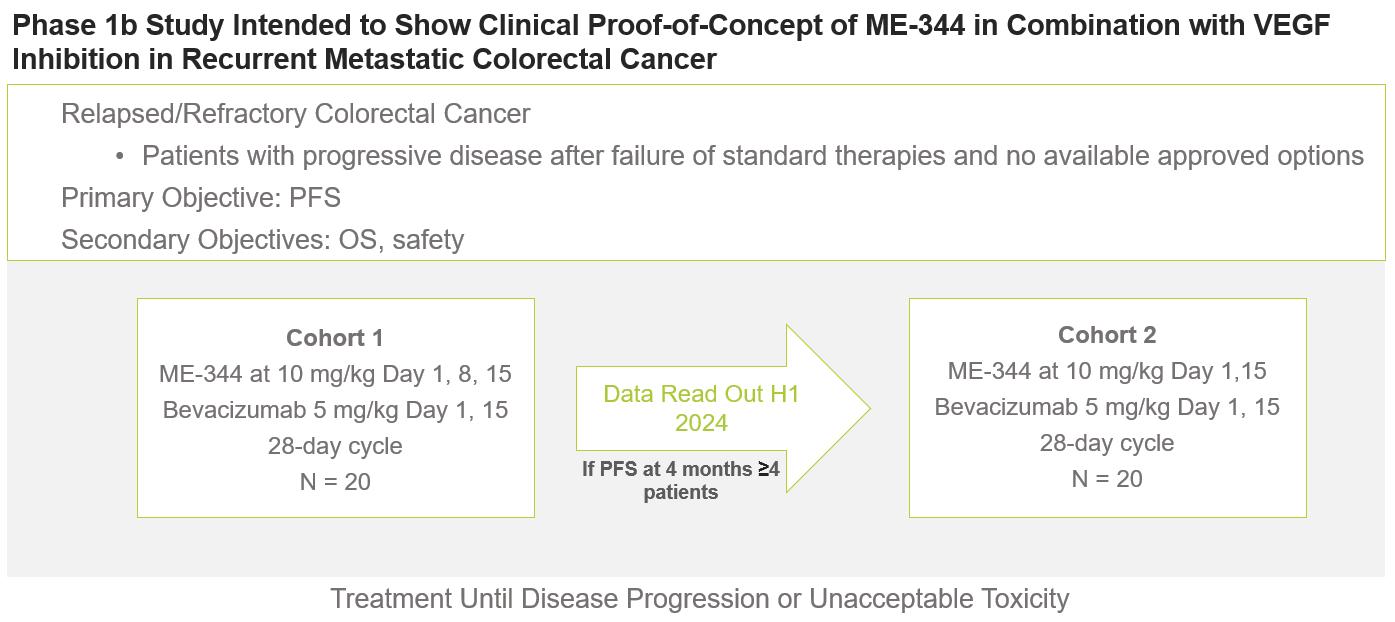Screen dimensions: 1395x622
Task: Click the slide title about Phase 1b Study
Action: 670,42
